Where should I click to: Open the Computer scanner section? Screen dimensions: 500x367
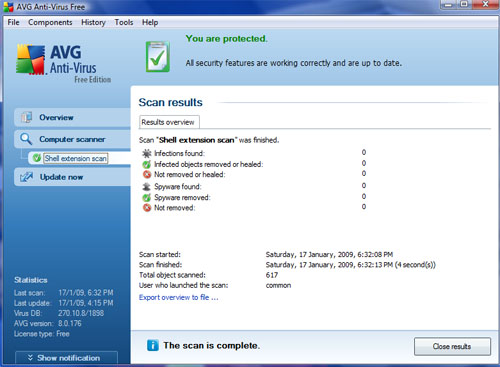(72, 139)
